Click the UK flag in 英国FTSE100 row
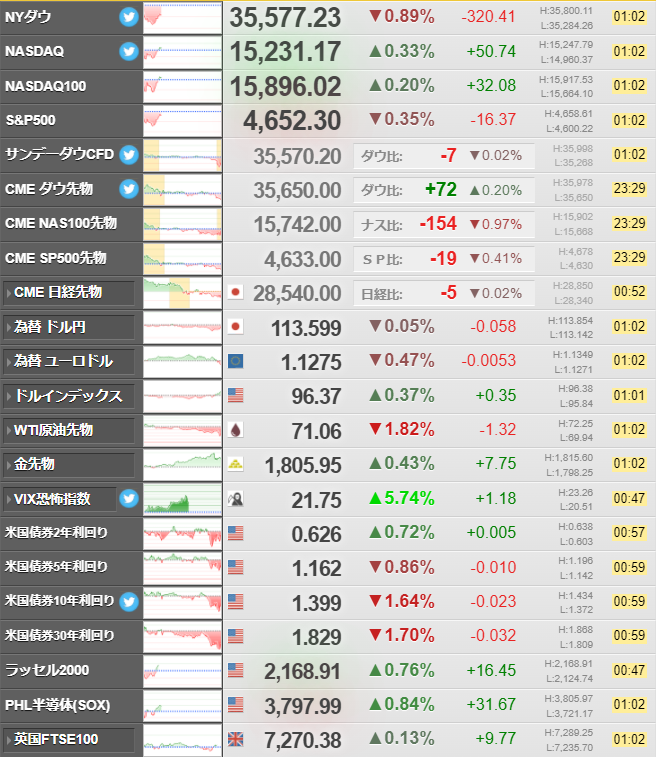The width and height of the screenshot is (656, 757). click(235, 739)
